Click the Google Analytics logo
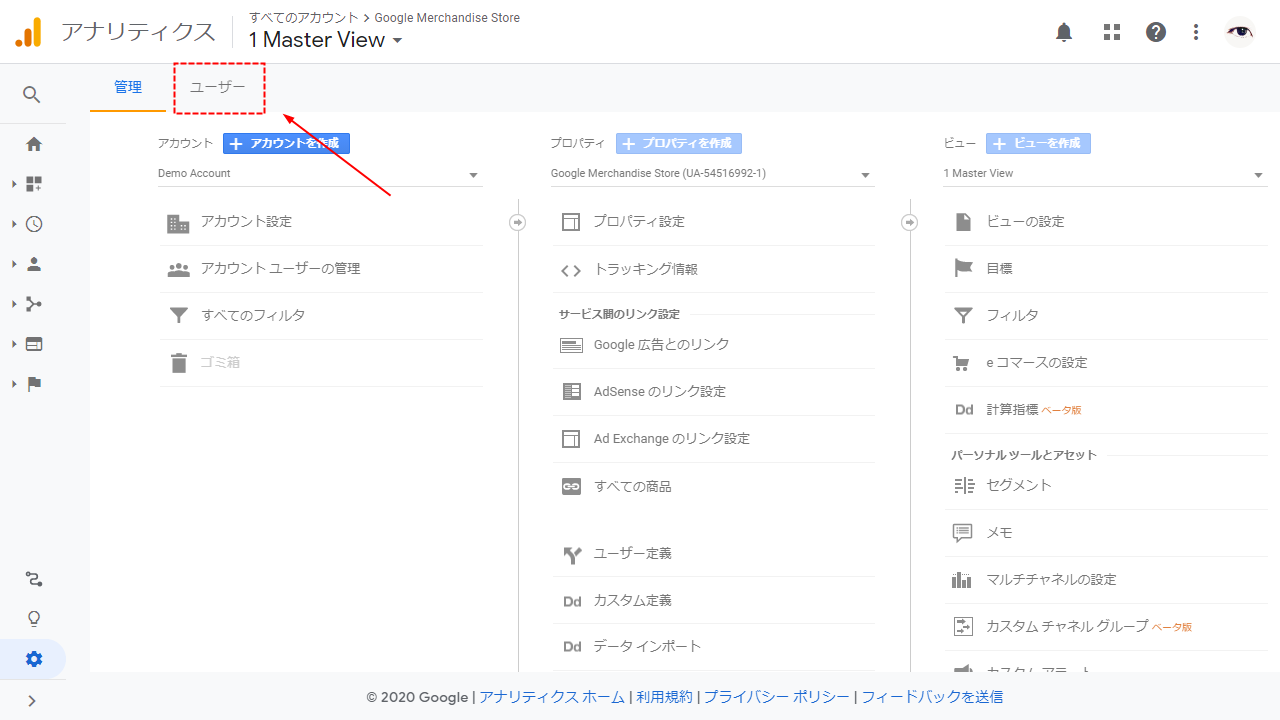The image size is (1280, 720). pyautogui.click(x=28, y=32)
